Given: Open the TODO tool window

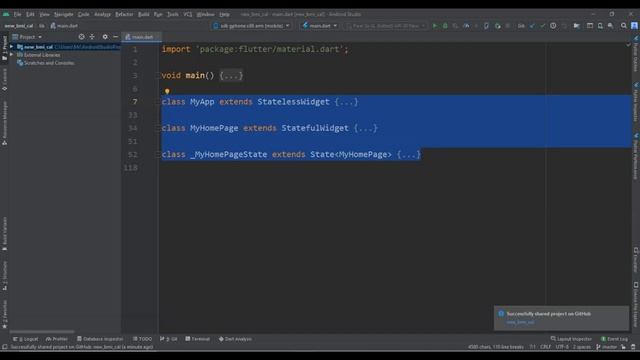Looking at the screenshot, I should click(x=142, y=339).
